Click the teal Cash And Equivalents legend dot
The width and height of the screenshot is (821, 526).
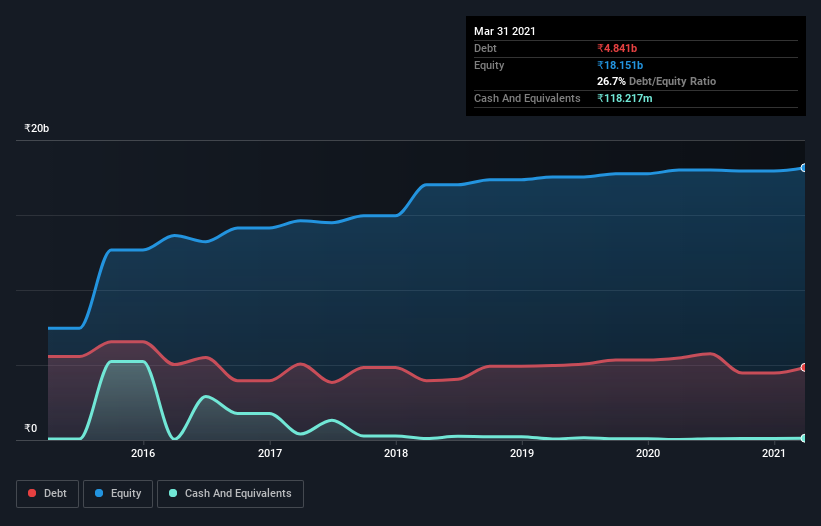click(173, 493)
